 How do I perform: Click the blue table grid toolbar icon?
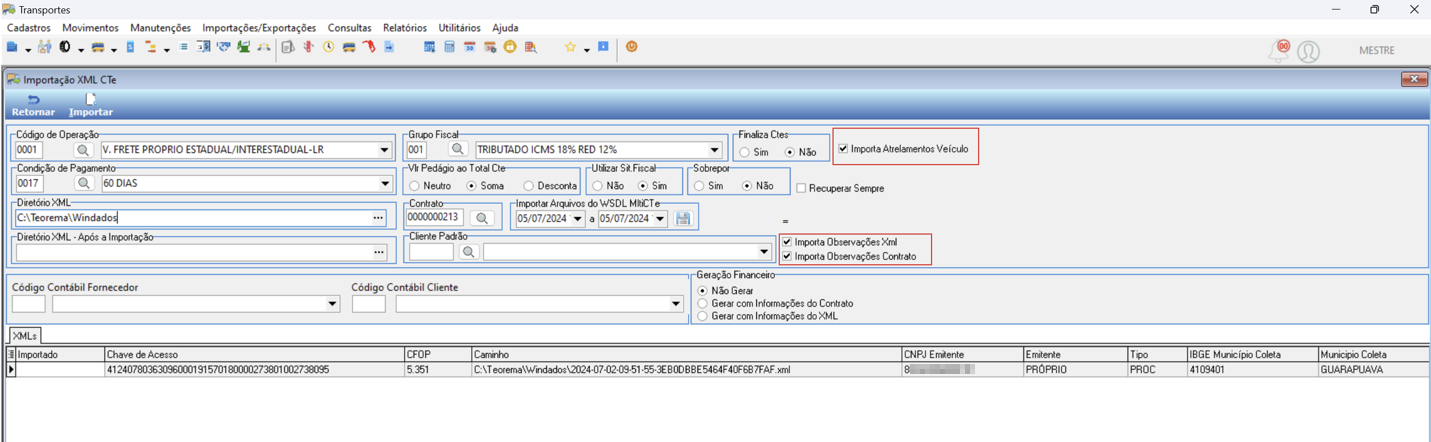(430, 47)
